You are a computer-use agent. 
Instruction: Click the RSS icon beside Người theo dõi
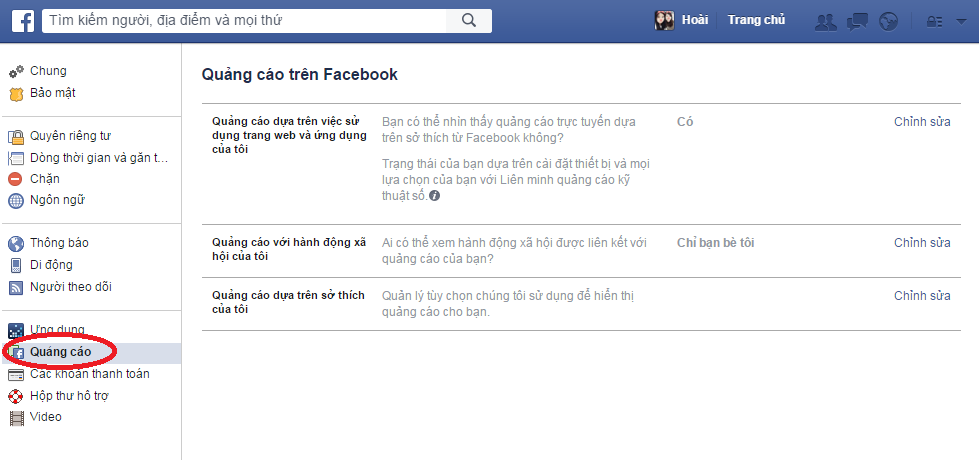[x=16, y=288]
